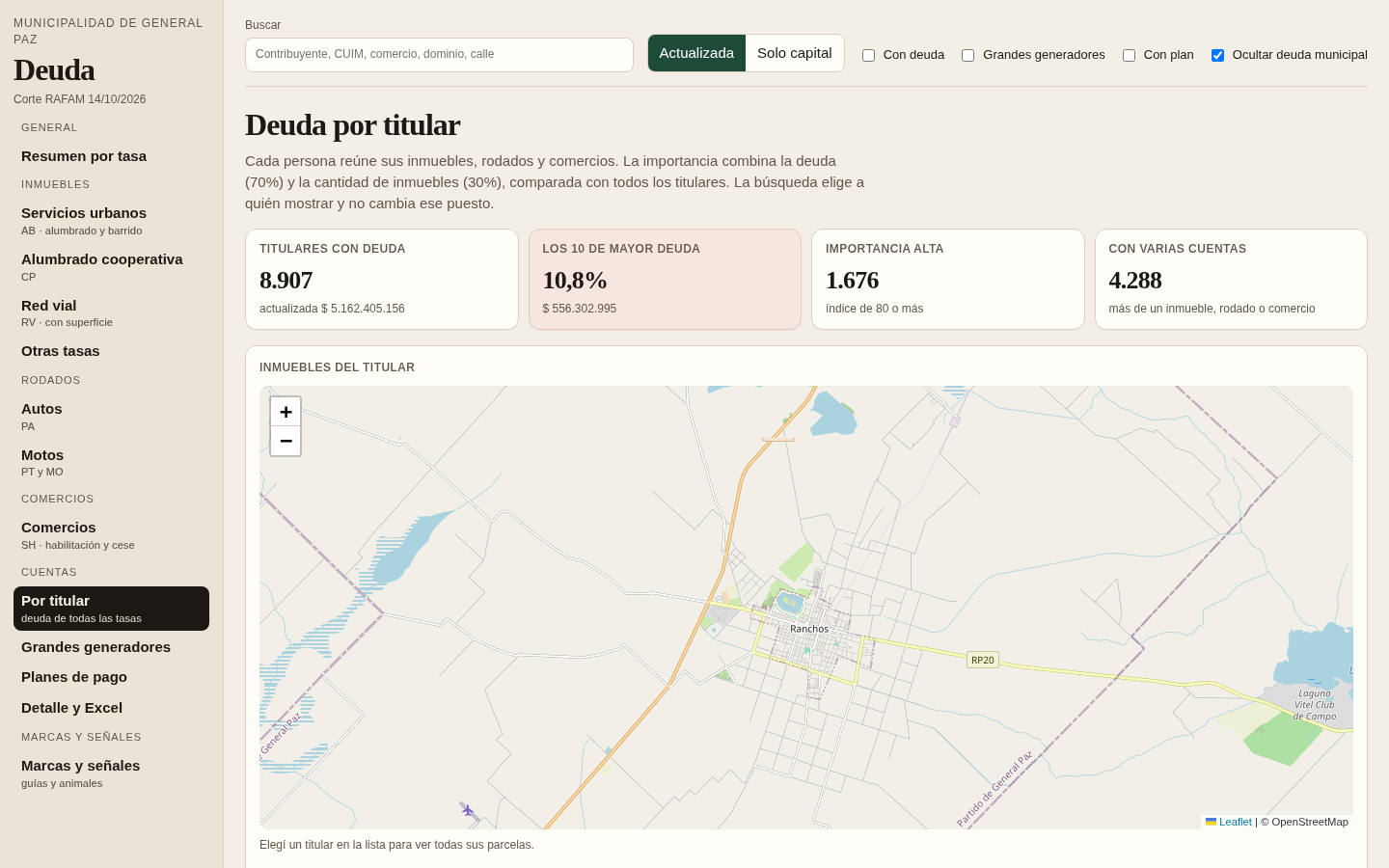Go to Comercios page
This screenshot has width=1389, height=868.
click(x=111, y=534)
